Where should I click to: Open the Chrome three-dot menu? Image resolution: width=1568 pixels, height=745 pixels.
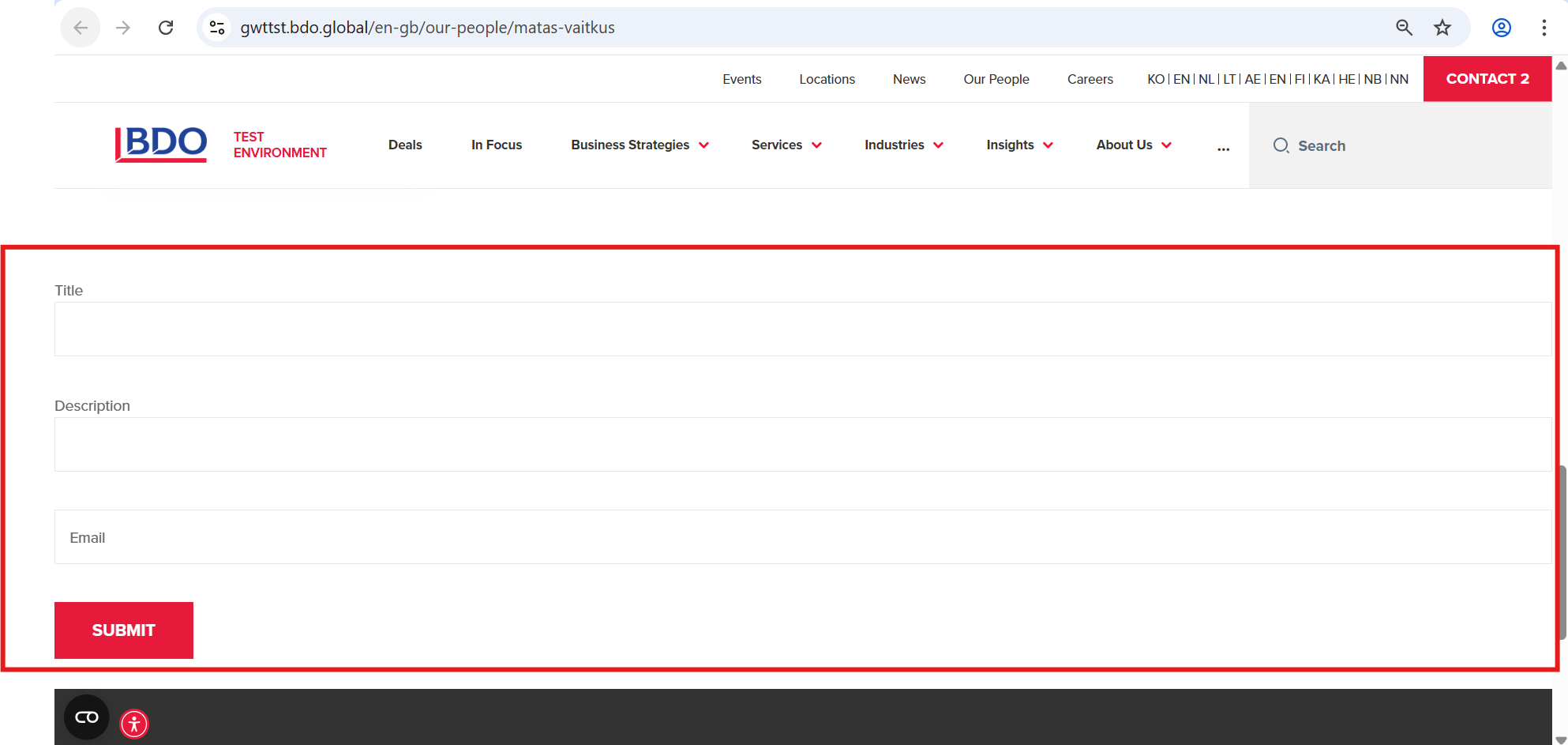1544,28
